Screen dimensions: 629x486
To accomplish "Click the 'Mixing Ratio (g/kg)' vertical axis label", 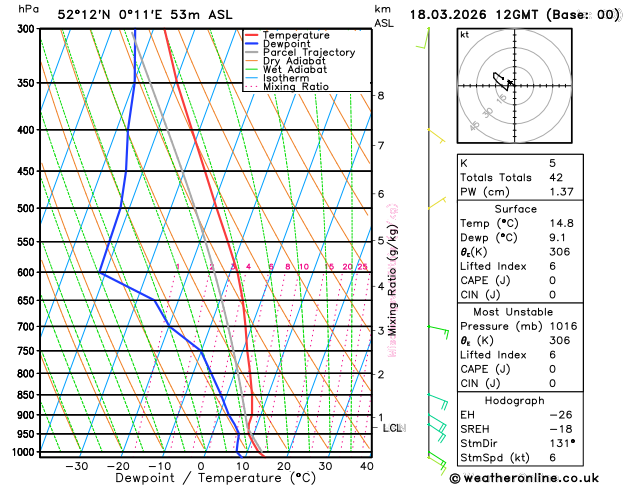I will tap(392, 281).
